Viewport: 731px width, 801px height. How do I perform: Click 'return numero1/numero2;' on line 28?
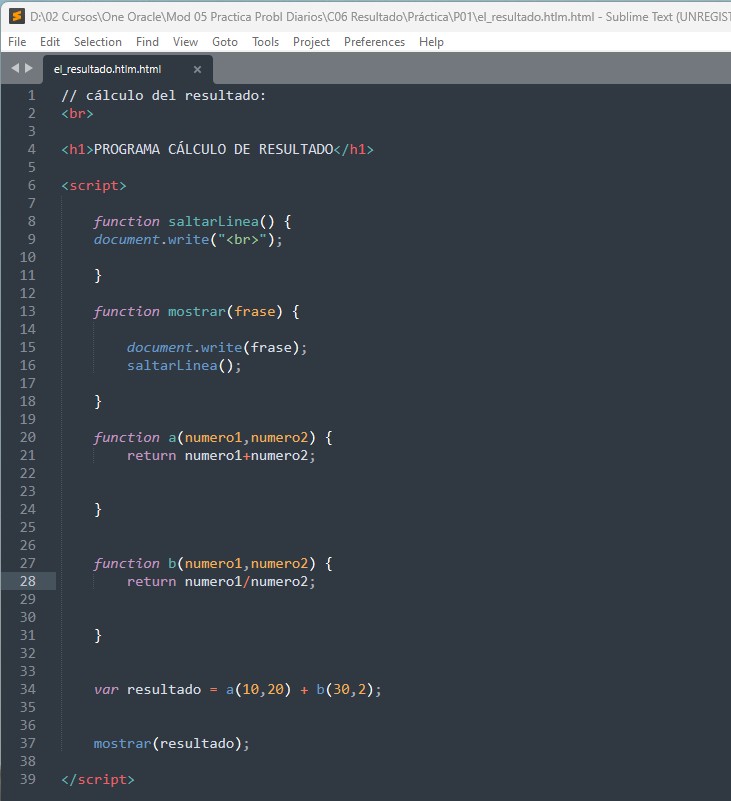[x=221, y=581]
